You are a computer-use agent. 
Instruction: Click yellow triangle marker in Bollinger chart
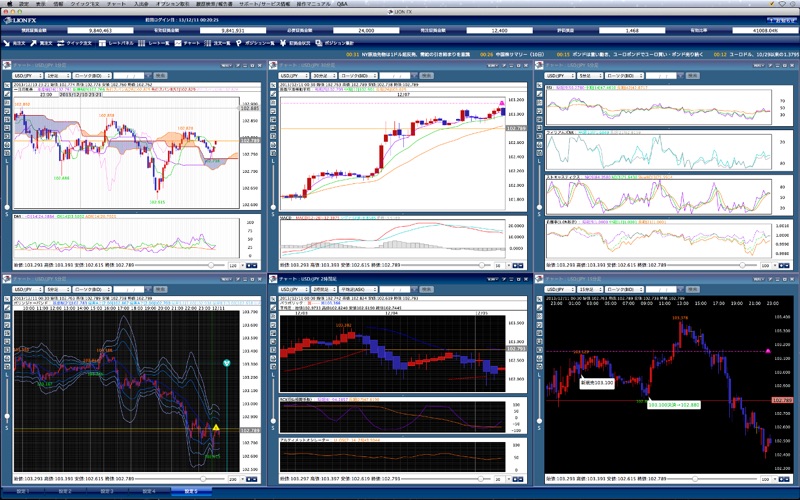coord(216,428)
